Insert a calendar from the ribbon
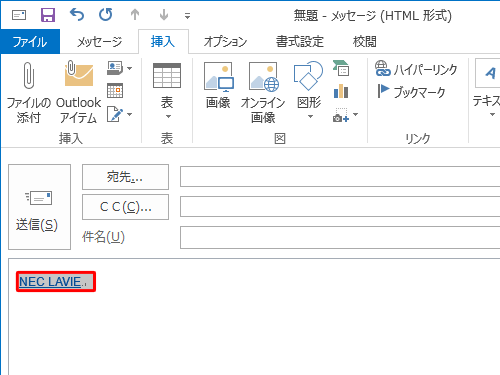 (115, 90)
